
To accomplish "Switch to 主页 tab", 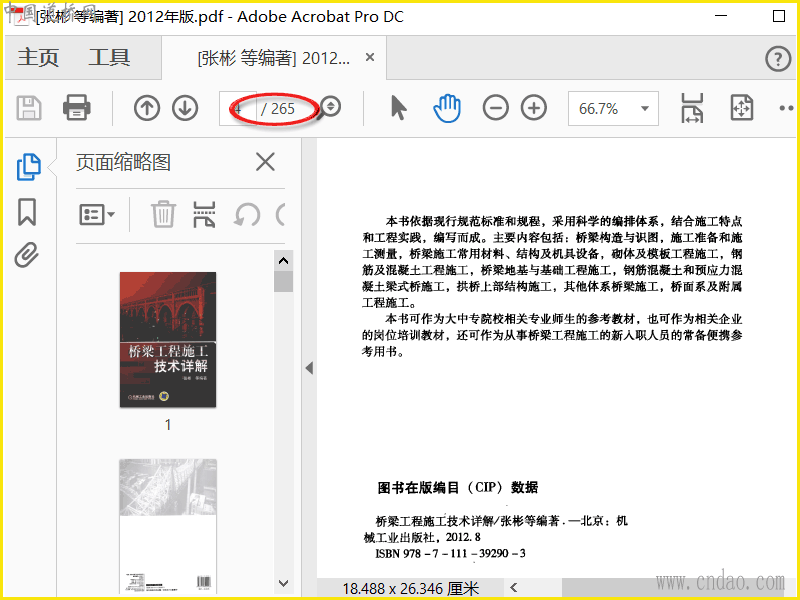I will tap(38, 57).
